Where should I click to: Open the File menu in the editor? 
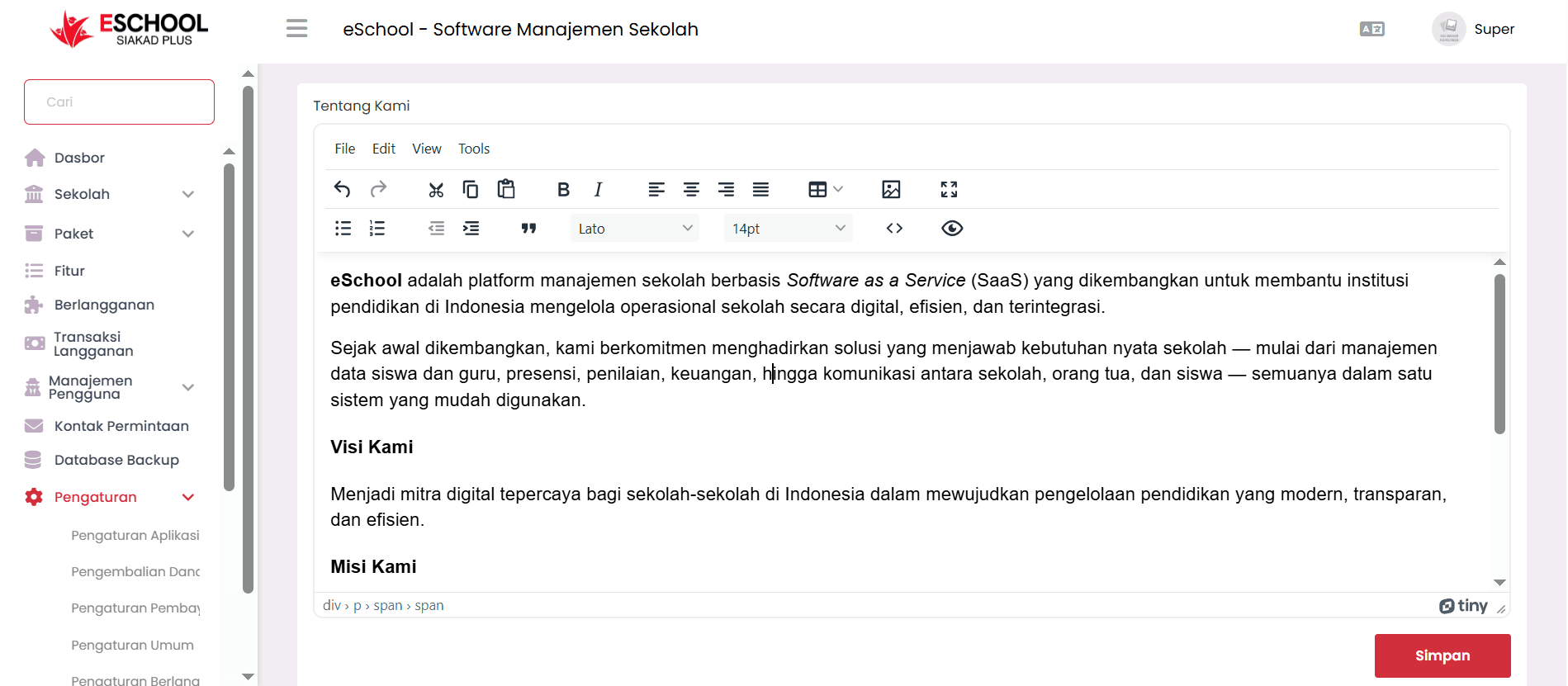tap(345, 149)
